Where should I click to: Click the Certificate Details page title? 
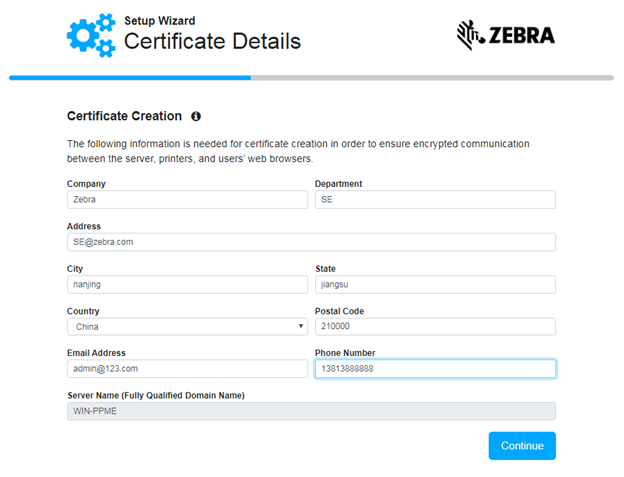[x=212, y=42]
